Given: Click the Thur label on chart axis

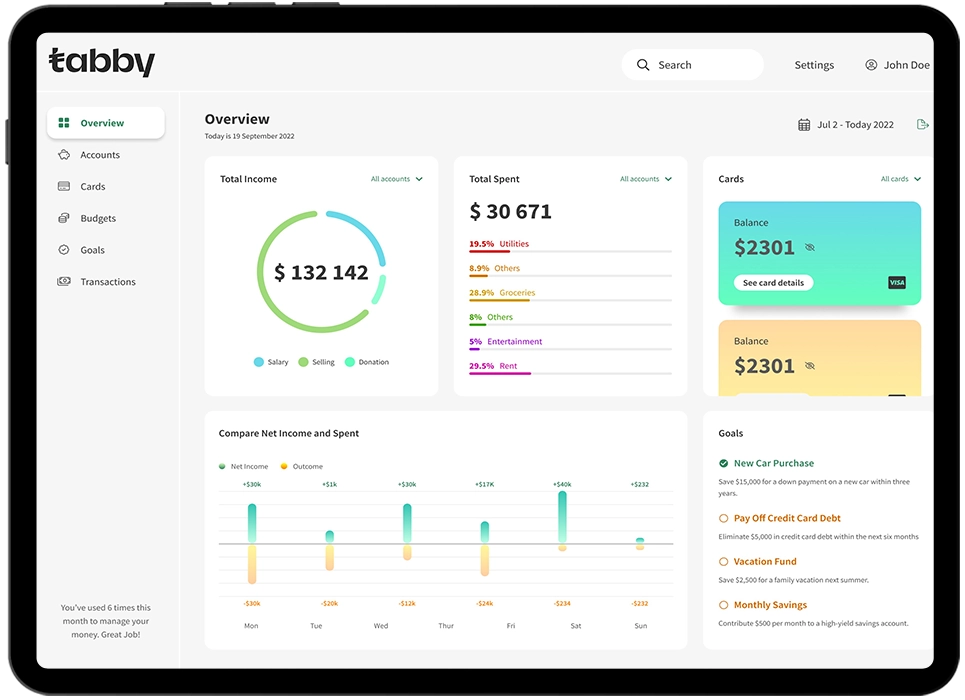Looking at the screenshot, I should pos(446,626).
